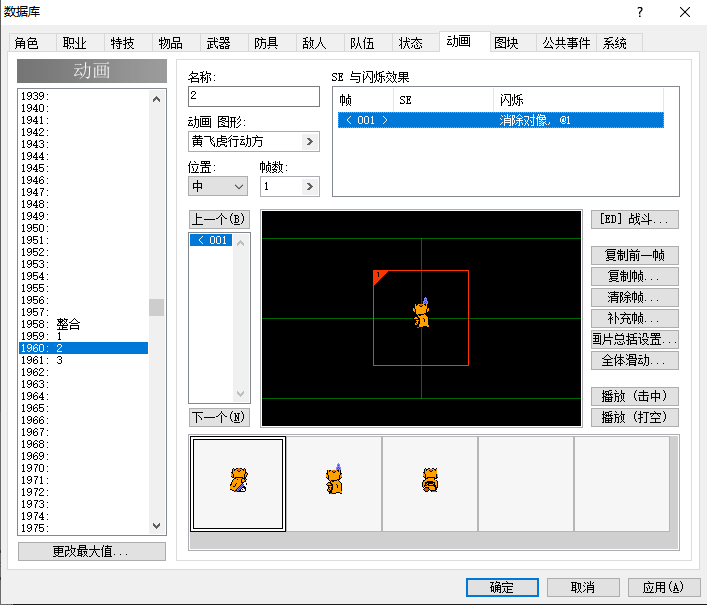Select animation 1958: 整合
The width and height of the screenshot is (707, 605).
click(x=83, y=324)
